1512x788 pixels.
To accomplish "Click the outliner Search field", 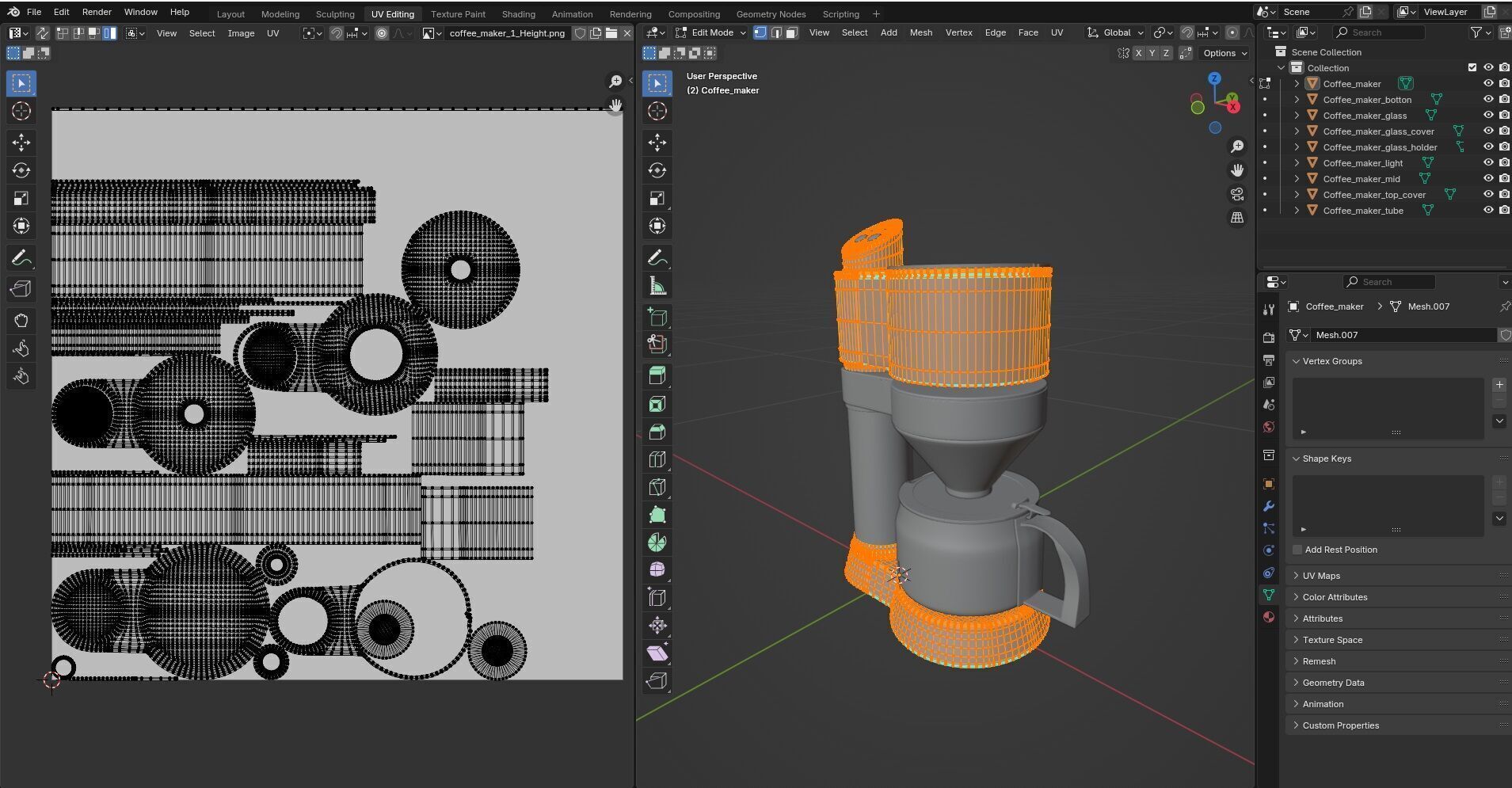I will tap(1379, 32).
